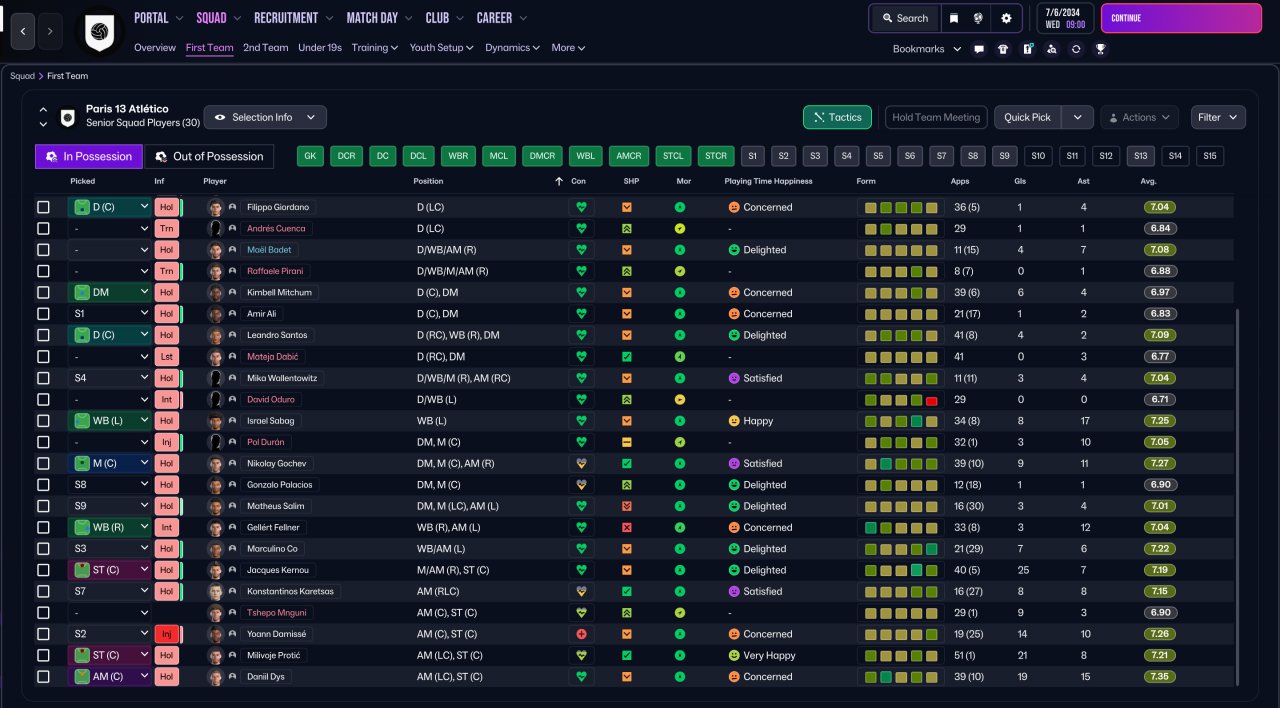Tick the checkbox for Tshepo Mnguni
Viewport: 1280px width, 708px height.
43,613
